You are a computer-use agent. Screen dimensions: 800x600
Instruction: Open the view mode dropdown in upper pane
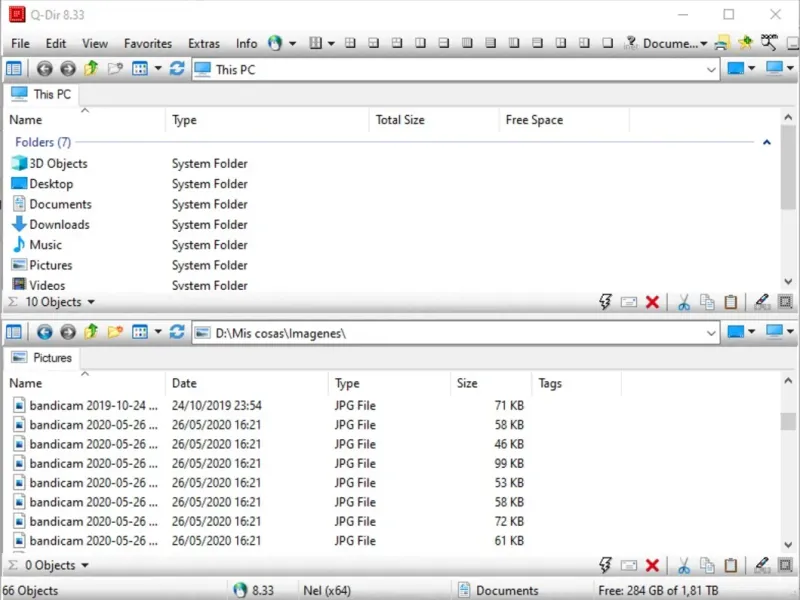point(158,68)
